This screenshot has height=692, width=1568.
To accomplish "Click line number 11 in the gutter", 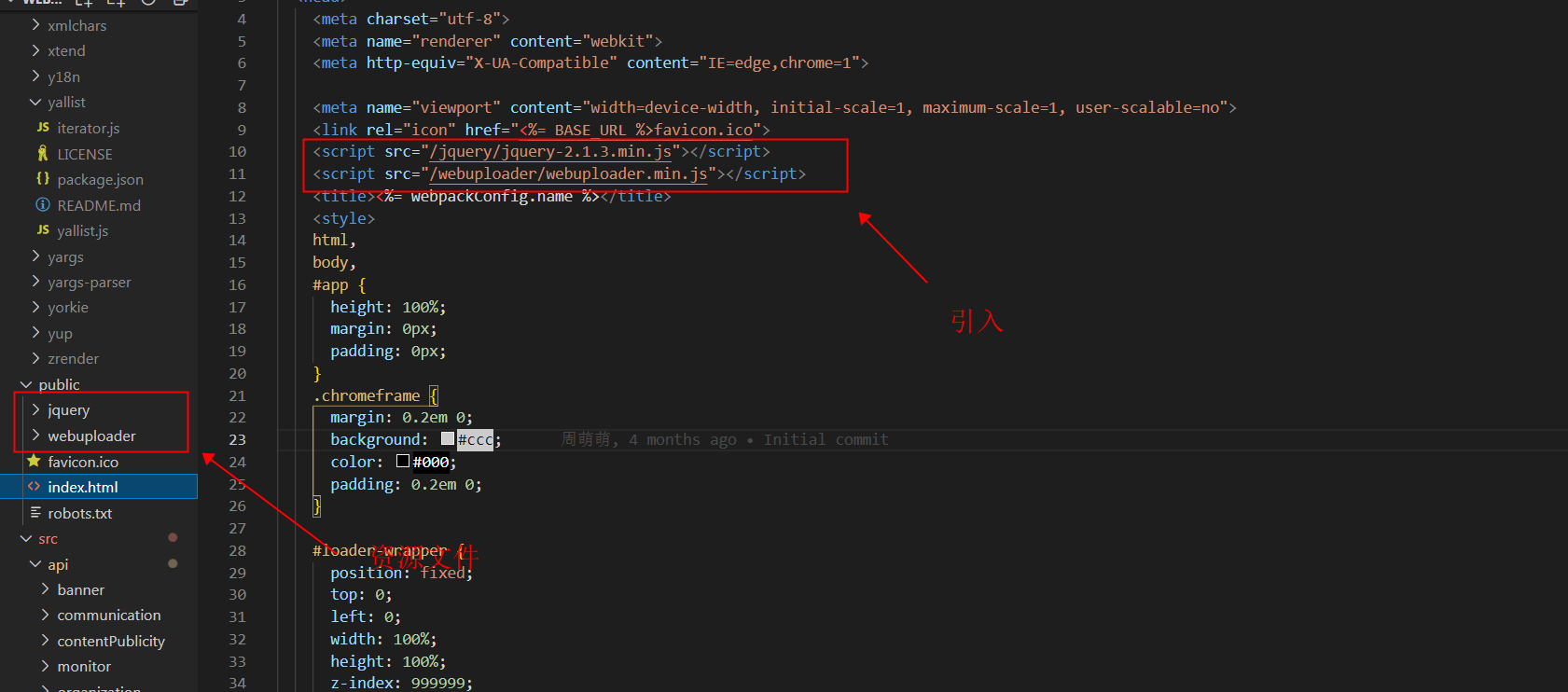I will pyautogui.click(x=238, y=173).
